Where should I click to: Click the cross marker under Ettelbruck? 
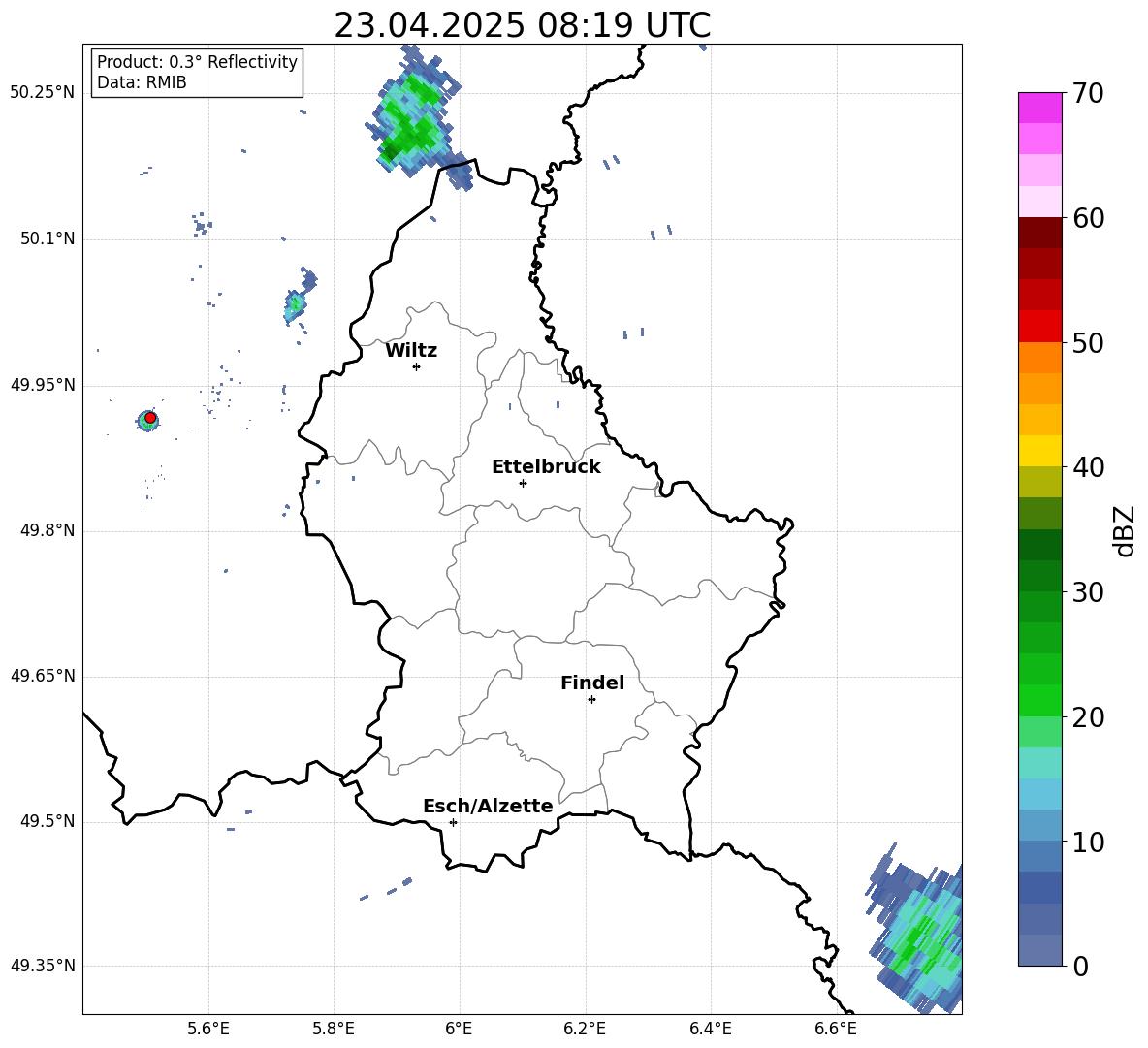pyautogui.click(x=523, y=483)
